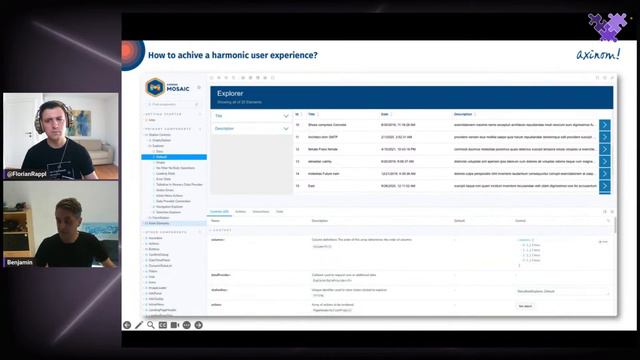Image resolution: width=640 pixels, height=360 pixels.
Task: Click the open in new tab icon
Action: [x=604, y=78]
